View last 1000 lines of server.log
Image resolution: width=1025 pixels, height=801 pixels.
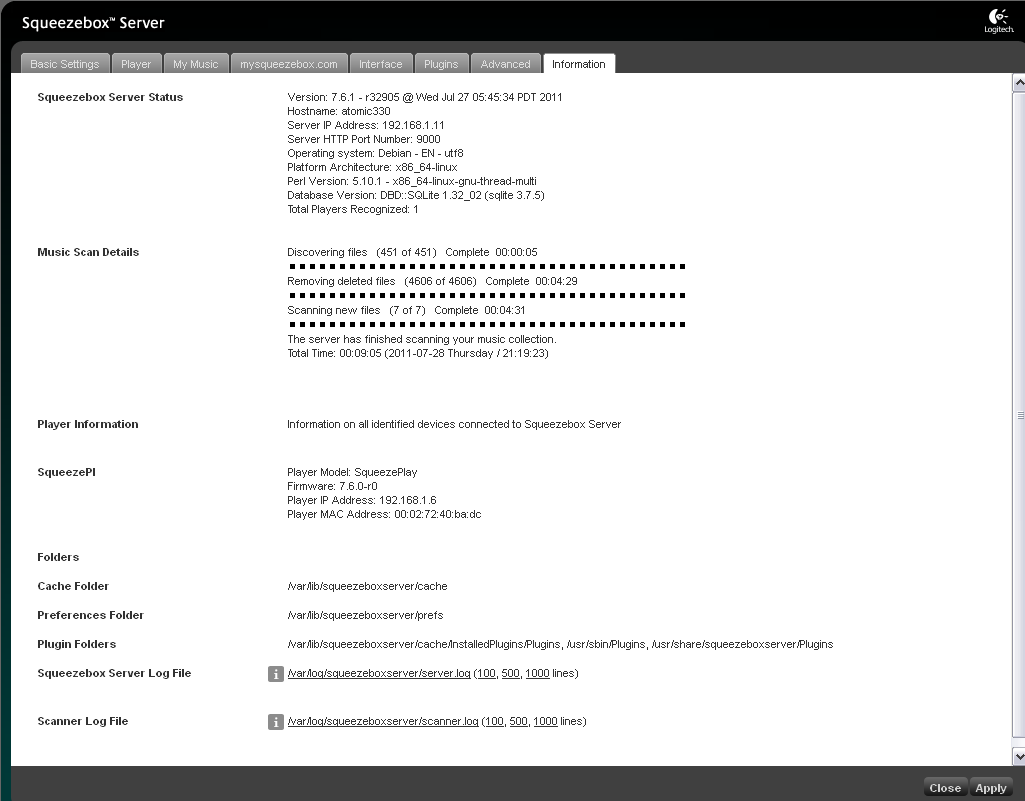pyautogui.click(x=537, y=674)
